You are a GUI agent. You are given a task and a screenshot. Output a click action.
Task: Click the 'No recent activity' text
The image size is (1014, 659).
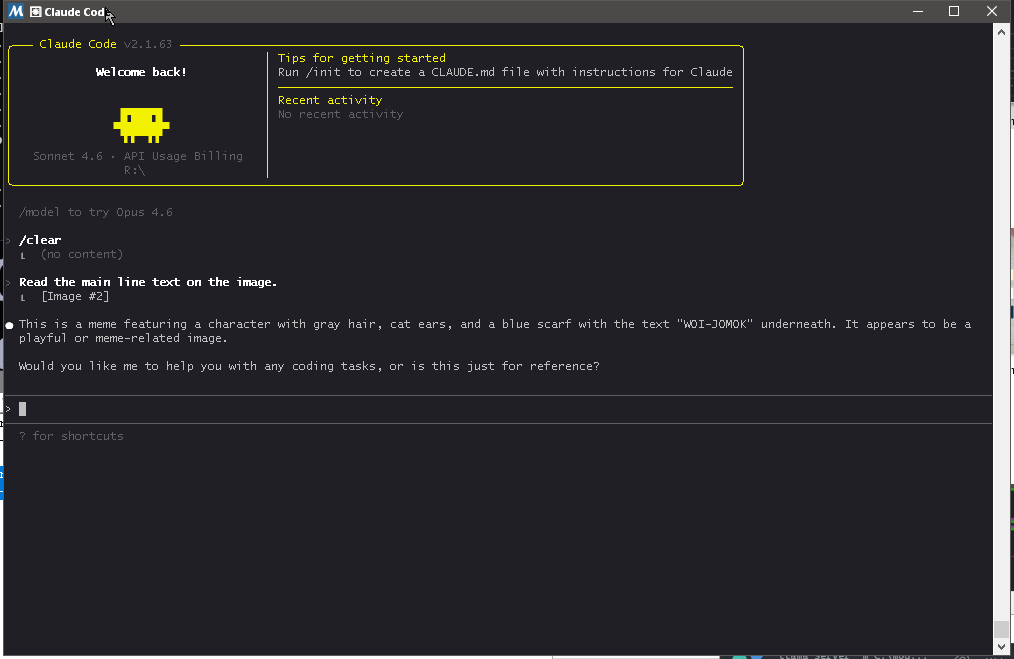tap(340, 114)
